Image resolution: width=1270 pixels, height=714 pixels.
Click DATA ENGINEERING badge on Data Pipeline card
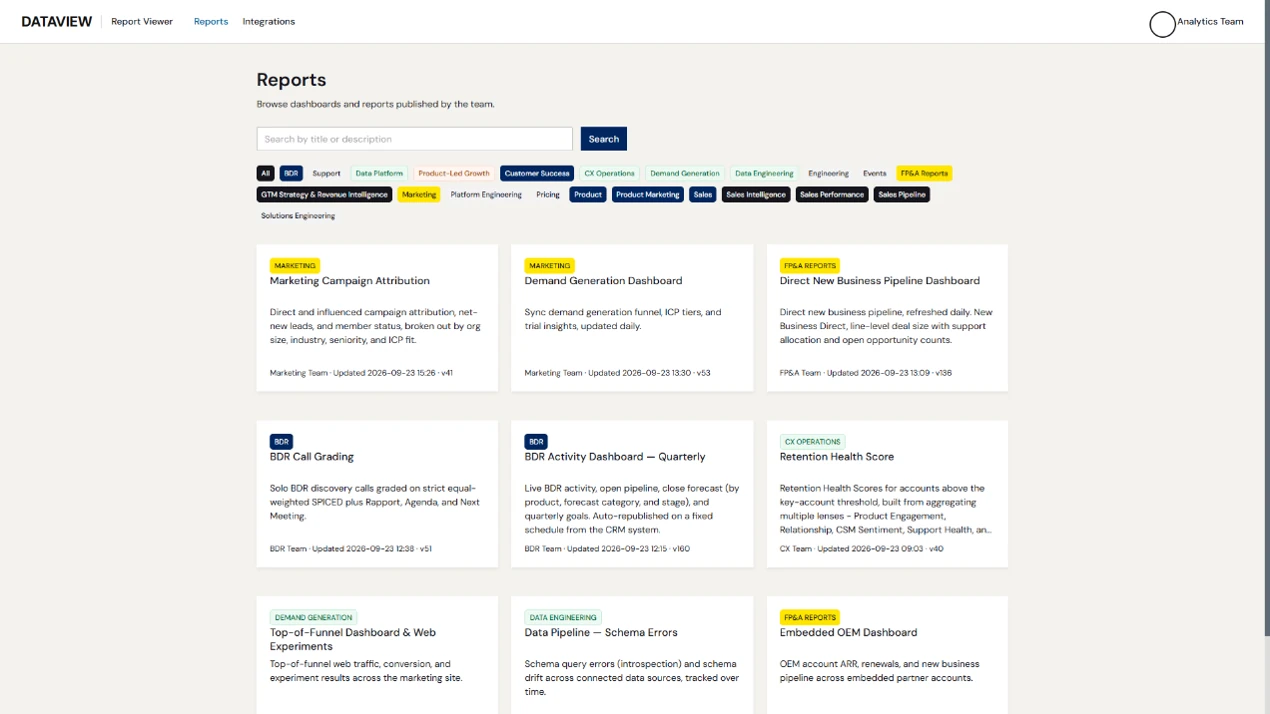coord(563,618)
